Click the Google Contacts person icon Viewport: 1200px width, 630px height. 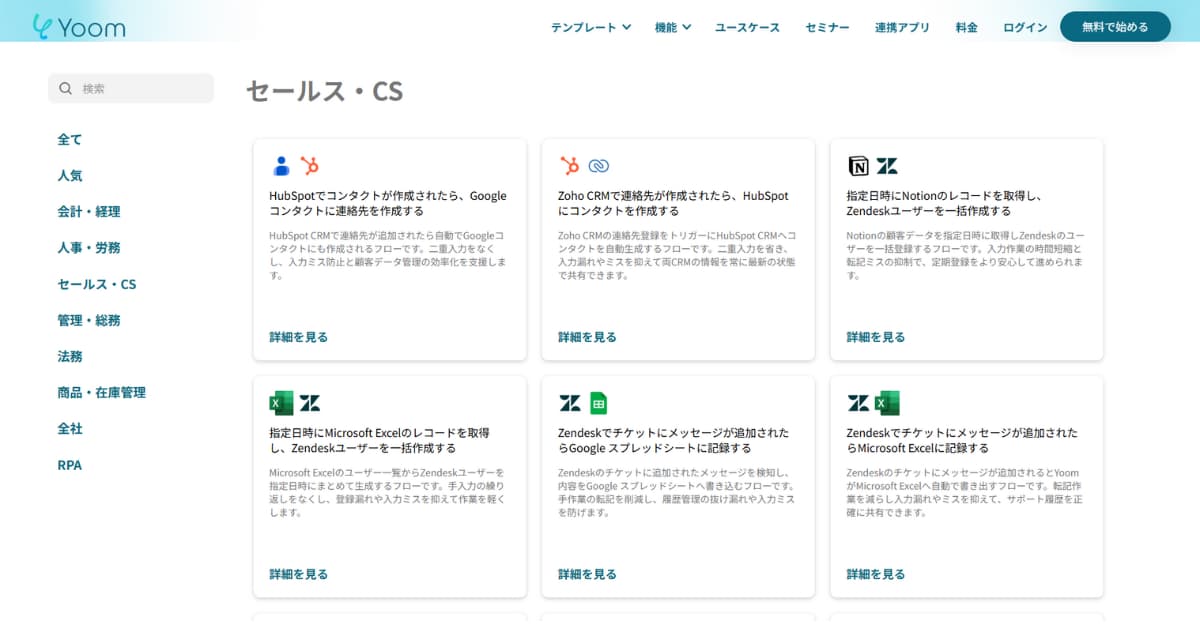[x=281, y=166]
